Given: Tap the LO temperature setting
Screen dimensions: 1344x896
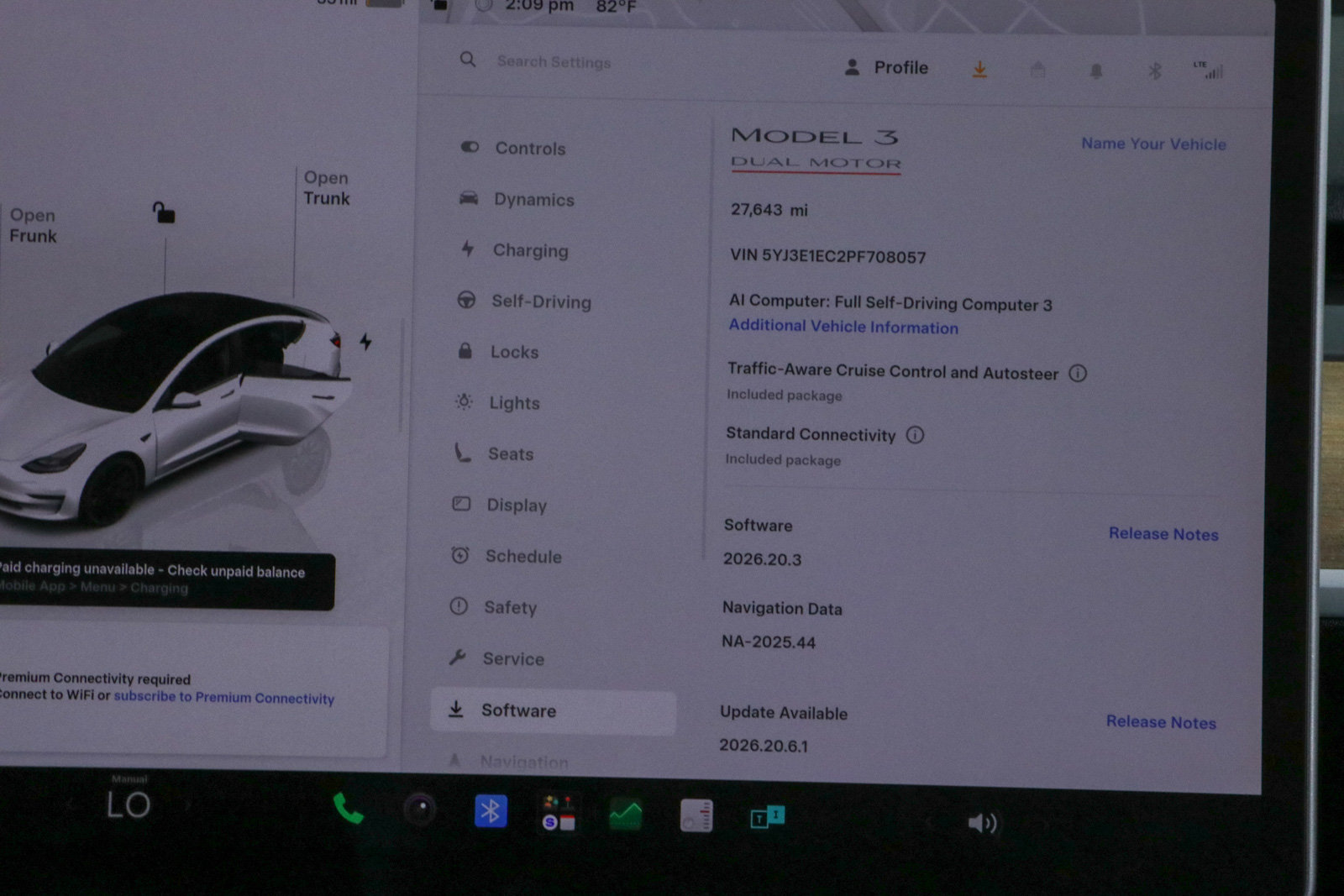Looking at the screenshot, I should (129, 804).
